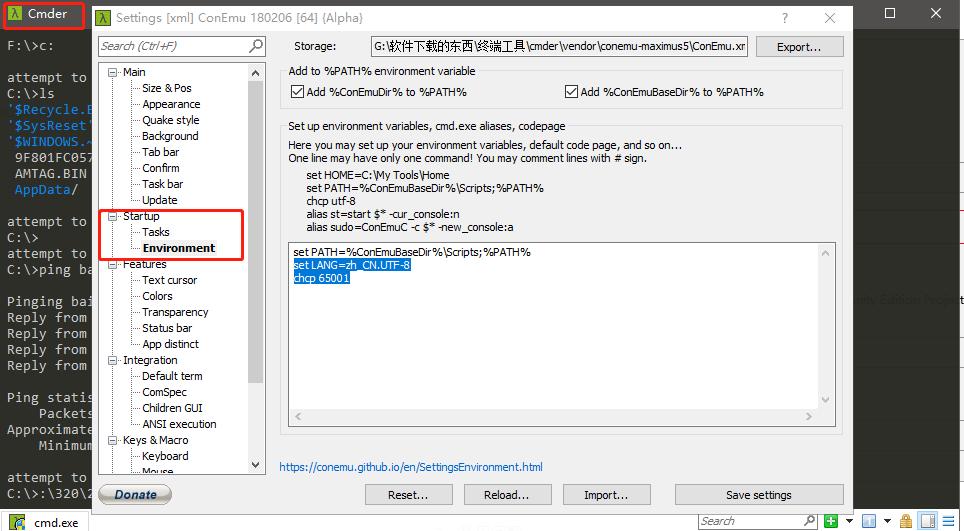Click the Storage path field

559,47
